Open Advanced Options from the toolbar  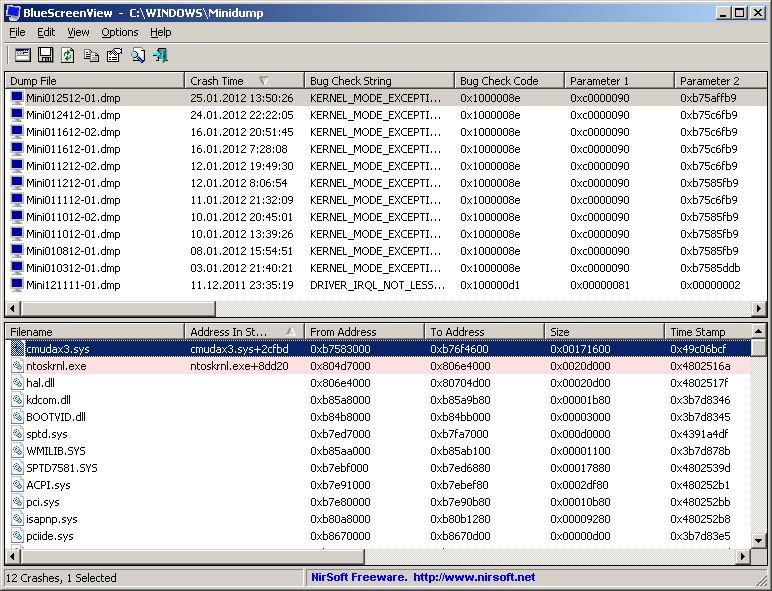(x=23, y=55)
